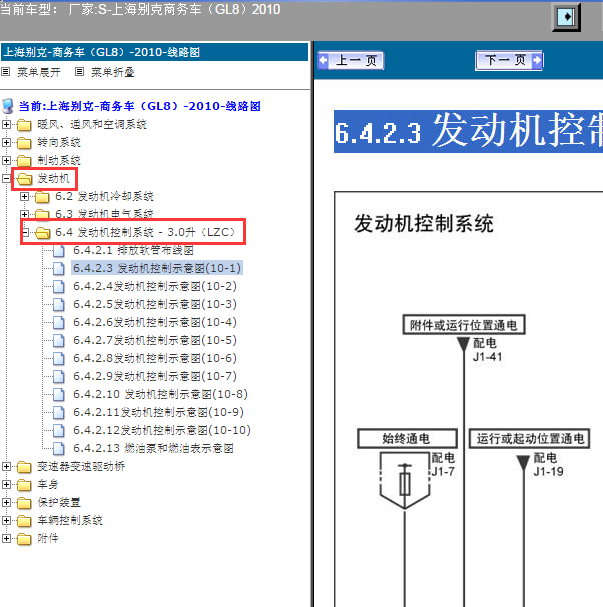Click page icon of 6.4.2.12 示意图(10-10)
The image size is (603, 607).
coord(58,431)
